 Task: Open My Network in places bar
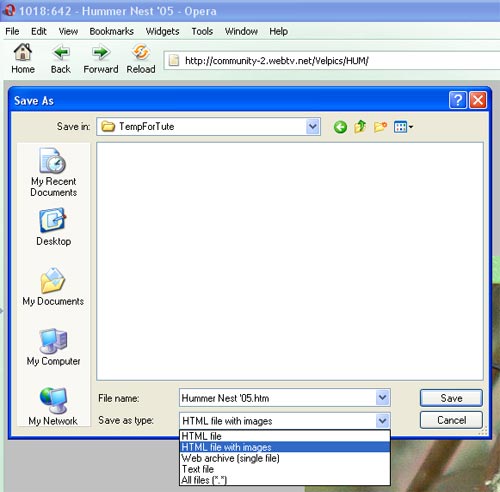point(53,407)
